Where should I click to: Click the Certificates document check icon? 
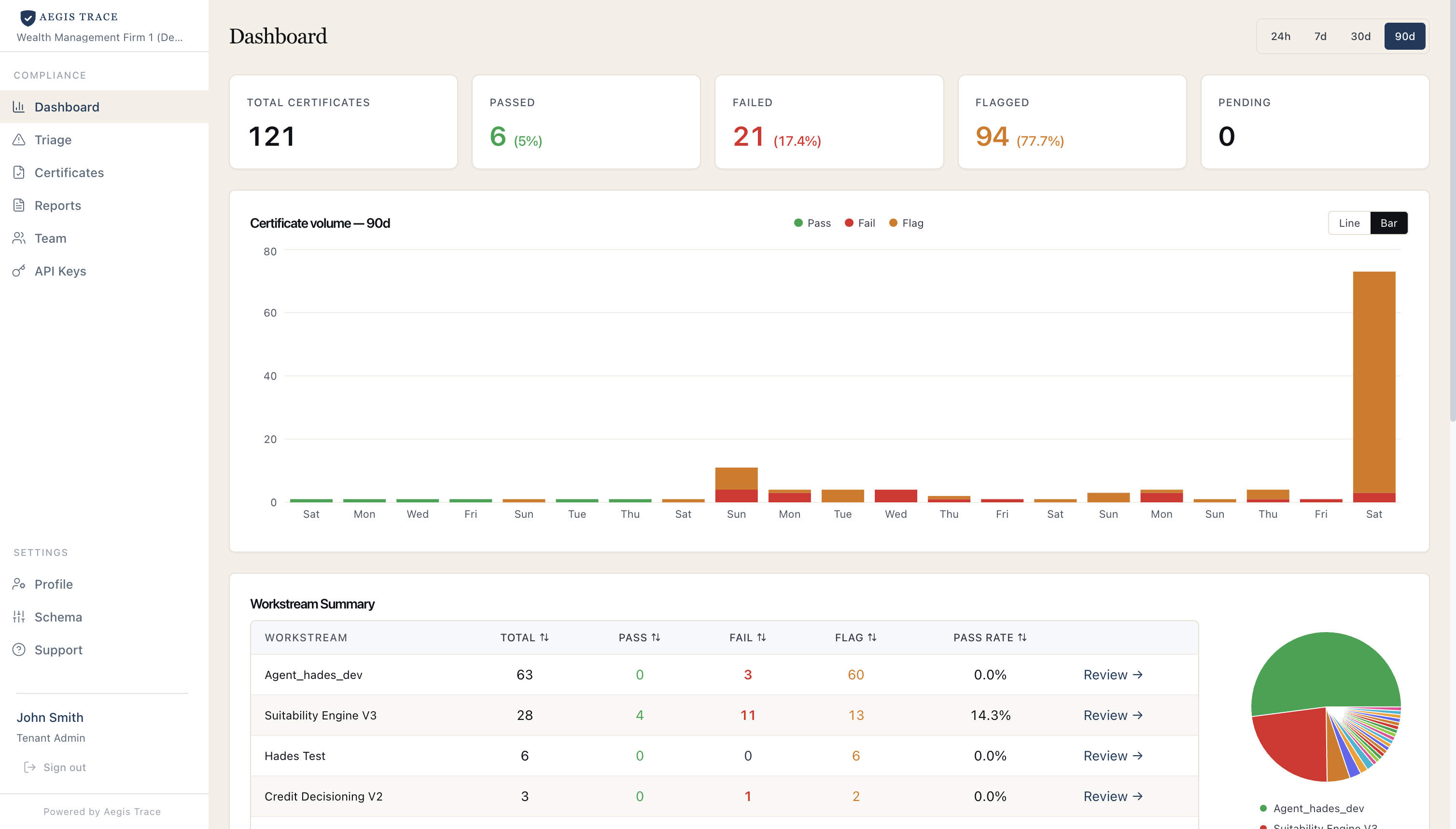(x=19, y=172)
